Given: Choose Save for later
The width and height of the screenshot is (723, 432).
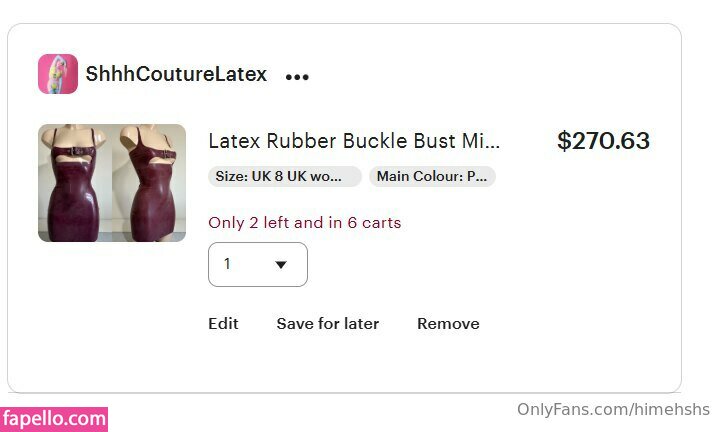Looking at the screenshot, I should coord(327,324).
